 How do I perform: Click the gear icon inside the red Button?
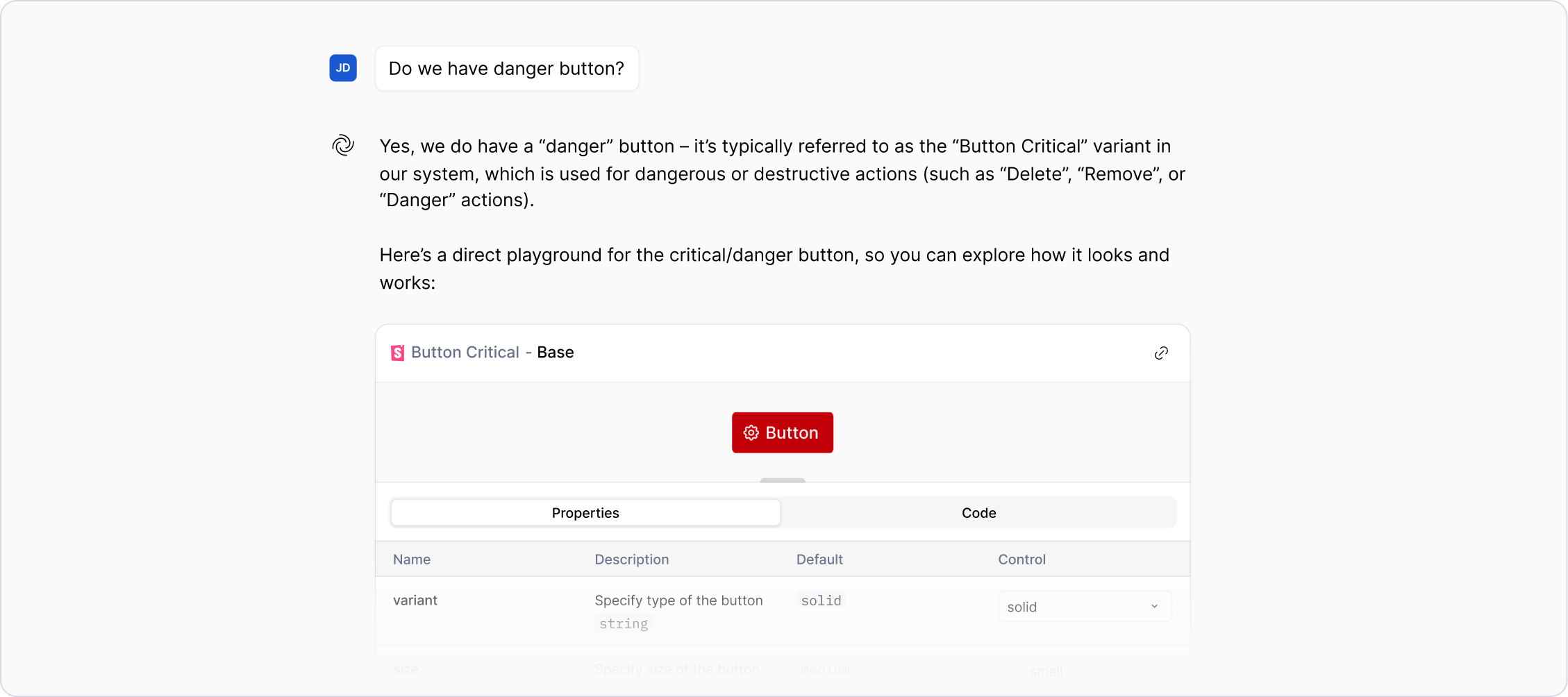[x=751, y=433]
